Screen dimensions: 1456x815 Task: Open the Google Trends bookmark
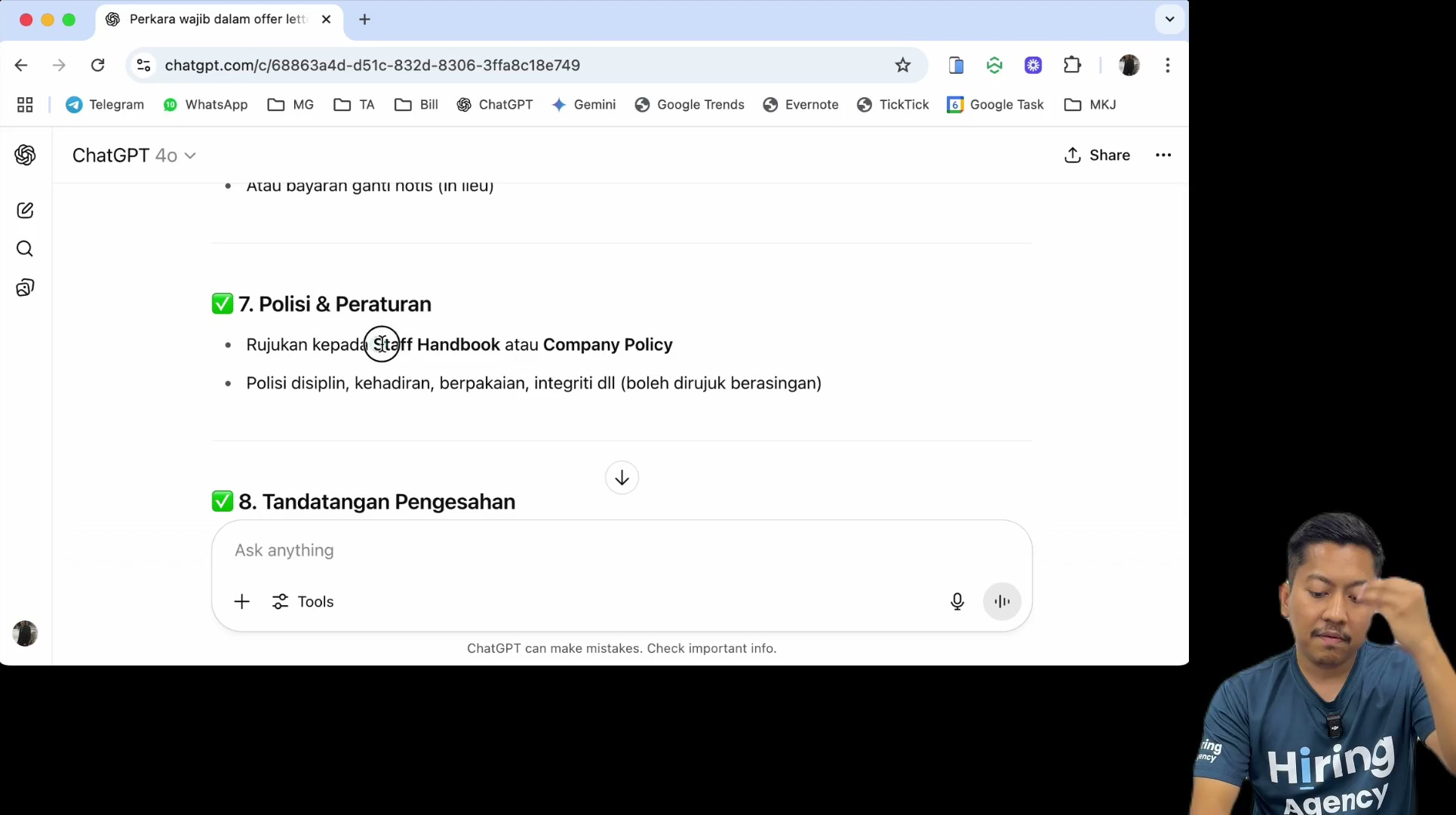pos(690,105)
